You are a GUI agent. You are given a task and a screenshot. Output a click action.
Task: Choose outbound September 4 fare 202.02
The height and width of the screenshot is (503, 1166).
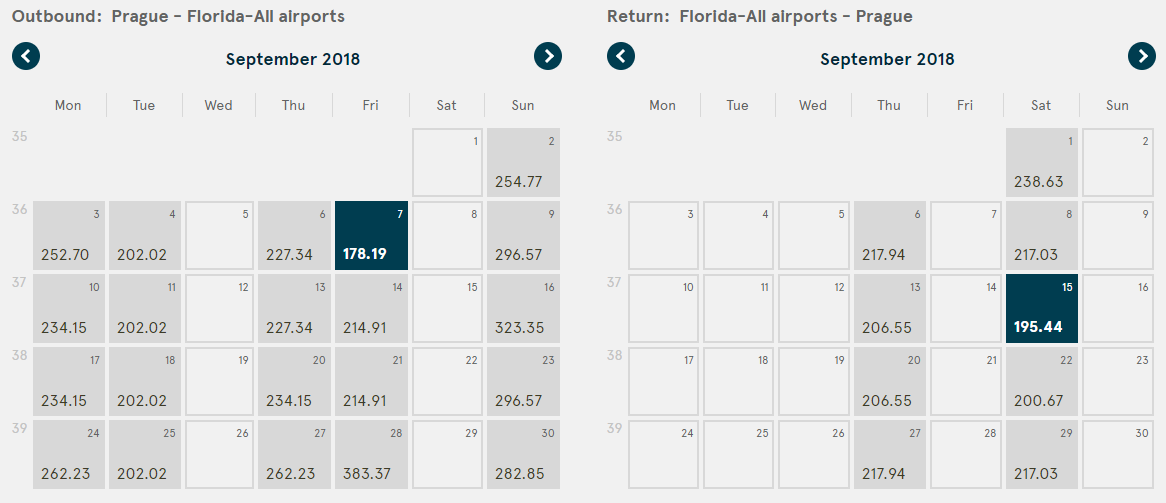[144, 236]
